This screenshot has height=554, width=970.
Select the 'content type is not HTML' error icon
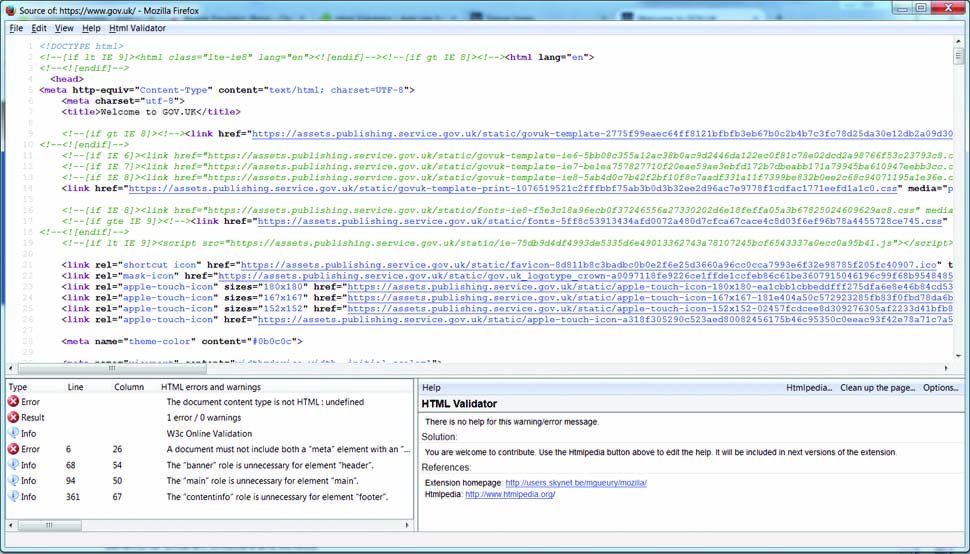click(13, 402)
